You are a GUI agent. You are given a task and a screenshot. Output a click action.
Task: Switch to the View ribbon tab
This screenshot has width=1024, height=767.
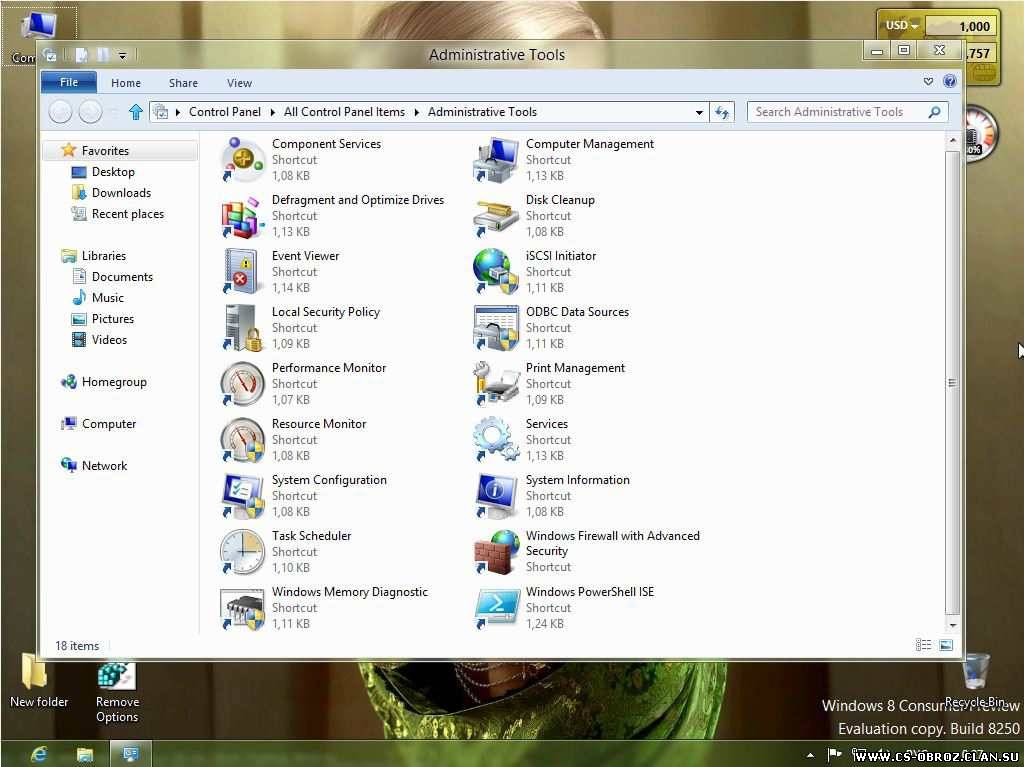click(x=239, y=83)
